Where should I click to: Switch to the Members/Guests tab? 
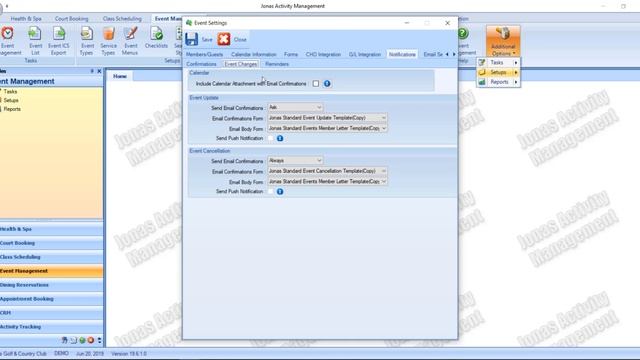[x=204, y=54]
